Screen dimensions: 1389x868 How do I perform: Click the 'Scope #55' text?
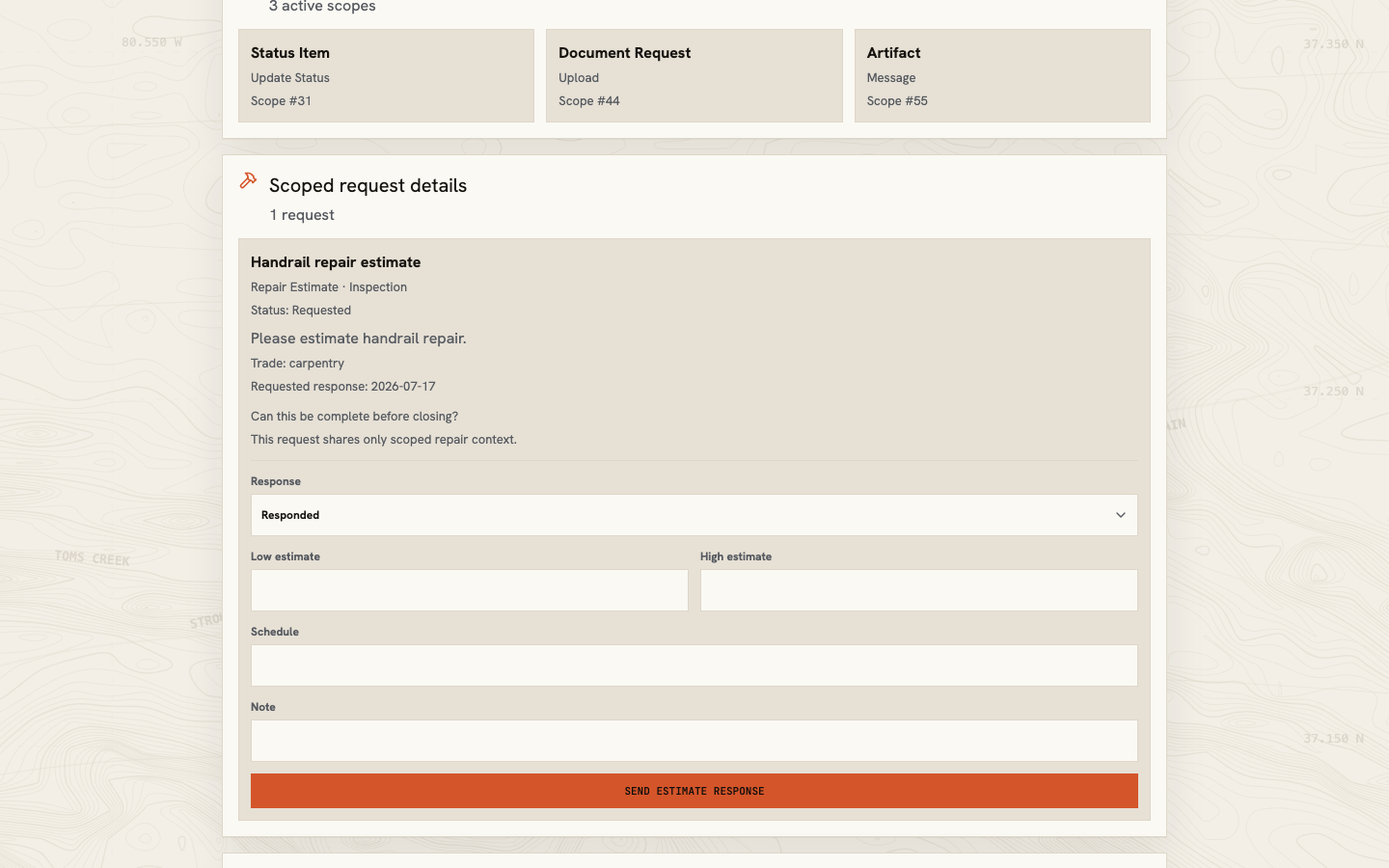point(897,101)
